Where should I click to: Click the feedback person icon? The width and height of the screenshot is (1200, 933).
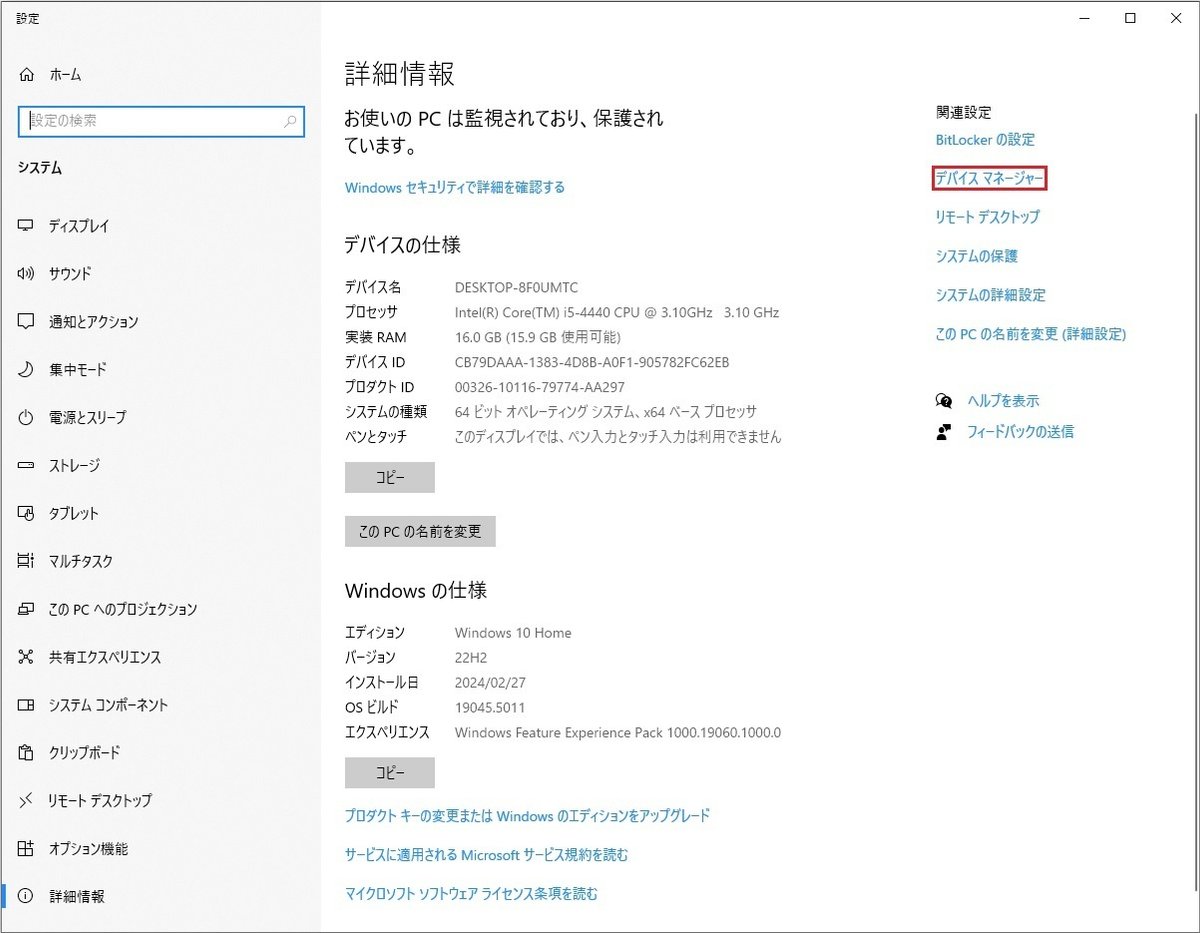[x=944, y=432]
